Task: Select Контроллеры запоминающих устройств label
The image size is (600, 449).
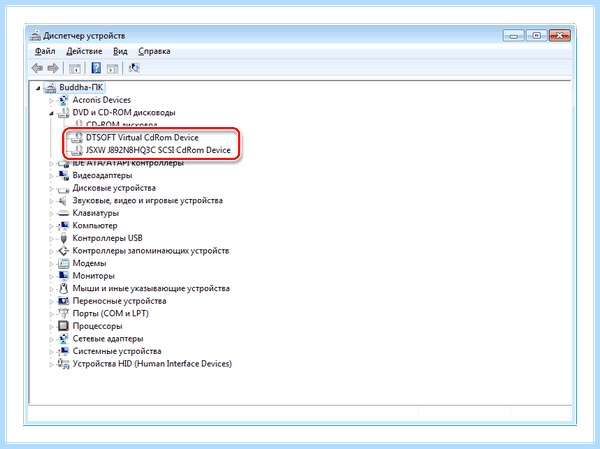Action: 151,251
